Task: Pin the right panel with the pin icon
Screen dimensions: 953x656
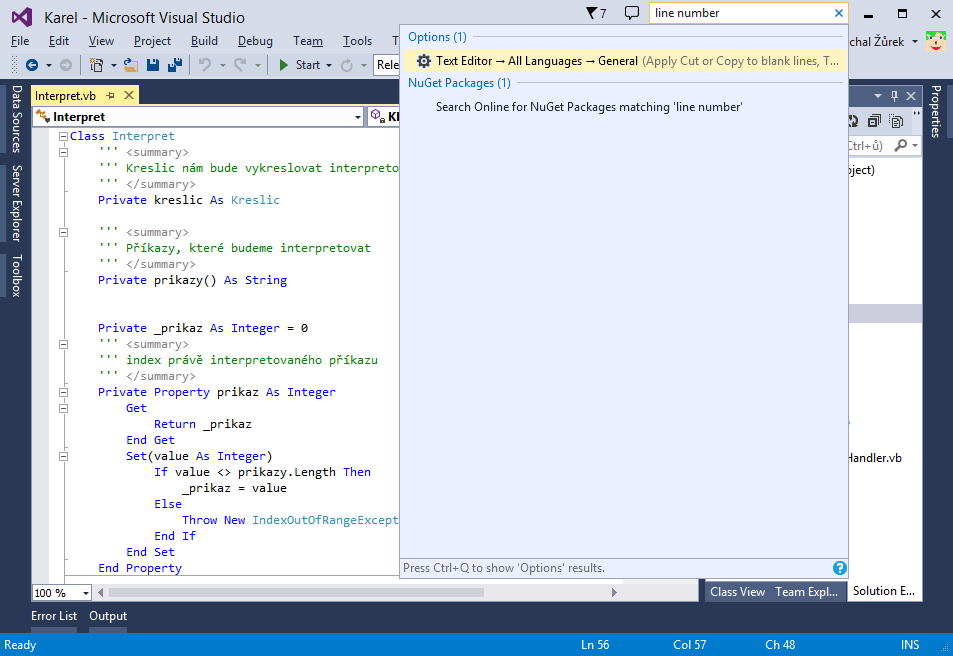Action: [895, 96]
